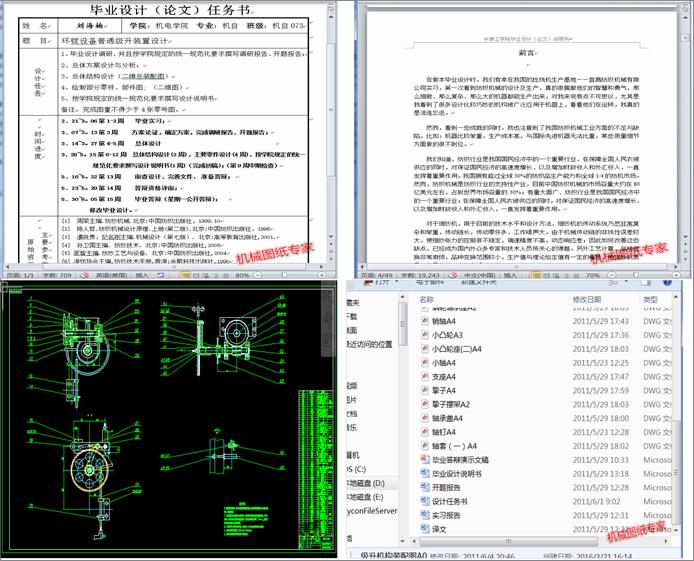Select 轴套(一)A4 file name
The image size is (694, 561).
(x=455, y=446)
